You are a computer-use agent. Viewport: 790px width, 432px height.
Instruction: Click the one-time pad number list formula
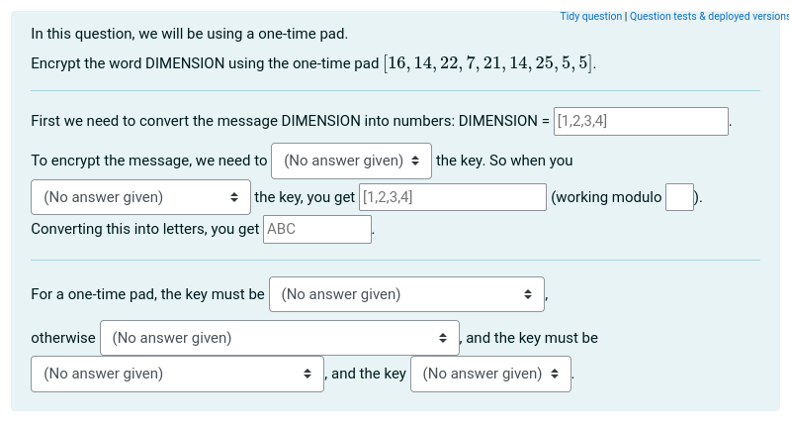click(490, 64)
